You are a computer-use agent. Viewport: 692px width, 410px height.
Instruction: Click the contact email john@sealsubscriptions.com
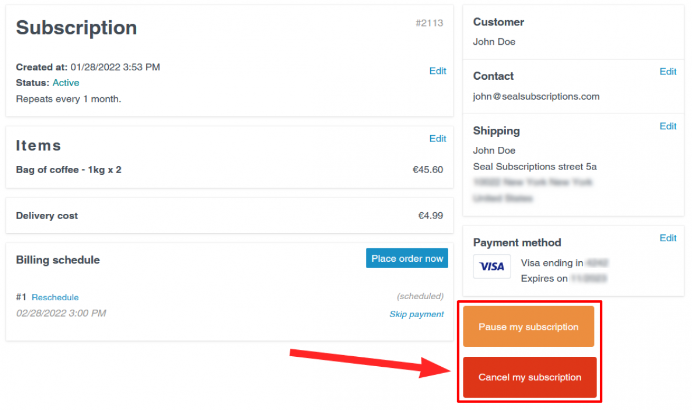(x=536, y=96)
